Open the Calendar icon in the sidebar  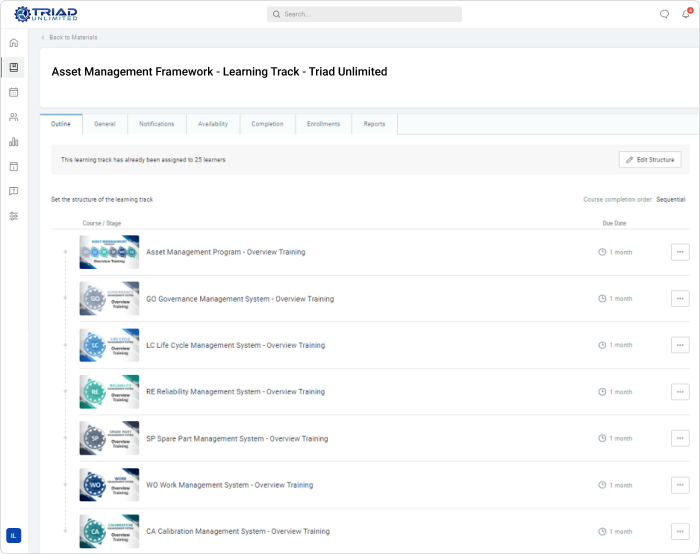point(14,92)
